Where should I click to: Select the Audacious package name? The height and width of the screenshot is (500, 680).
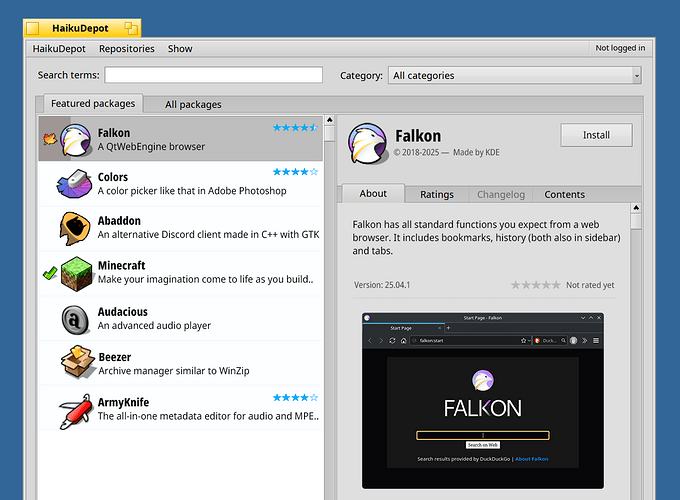123,312
